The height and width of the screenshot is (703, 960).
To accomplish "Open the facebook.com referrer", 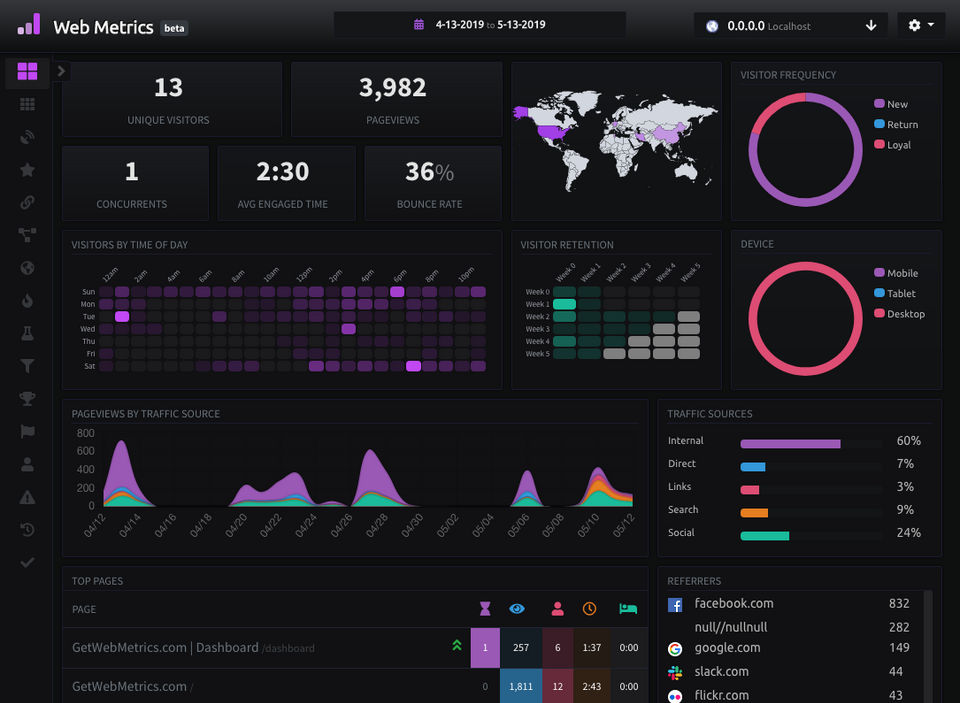I will coord(733,603).
